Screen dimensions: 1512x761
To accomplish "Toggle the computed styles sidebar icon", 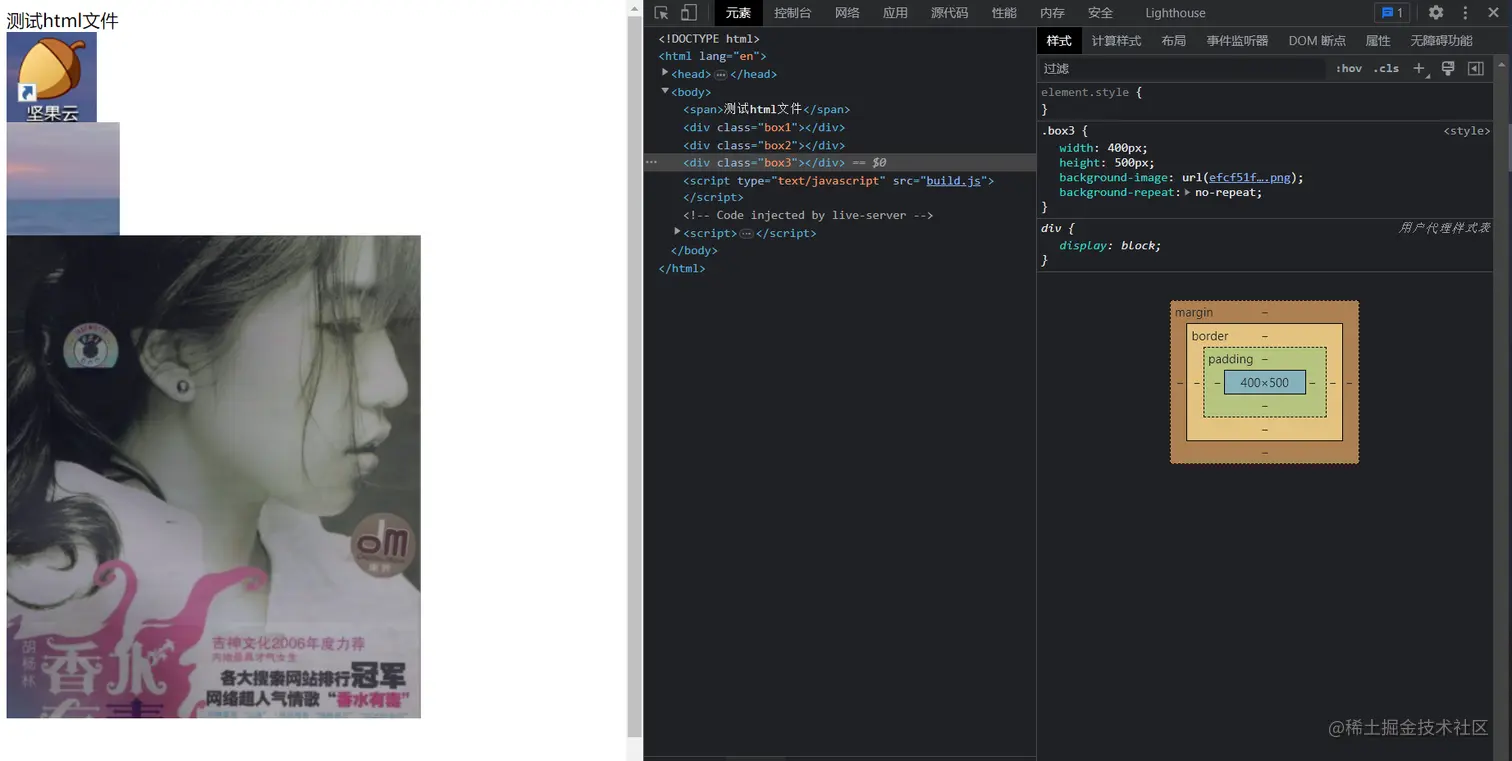I will point(1475,68).
